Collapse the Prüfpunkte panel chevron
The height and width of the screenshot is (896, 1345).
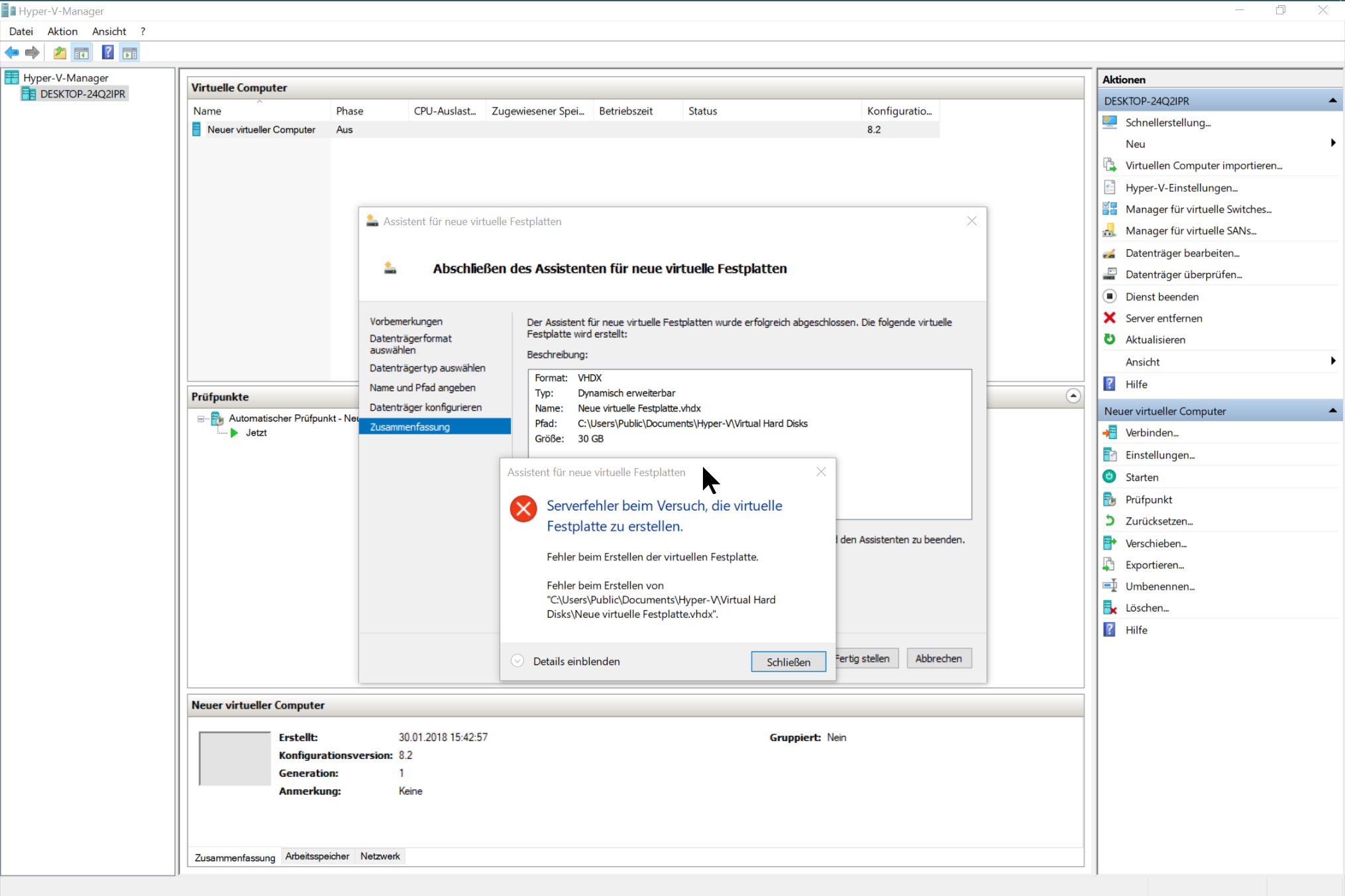coord(1073,396)
